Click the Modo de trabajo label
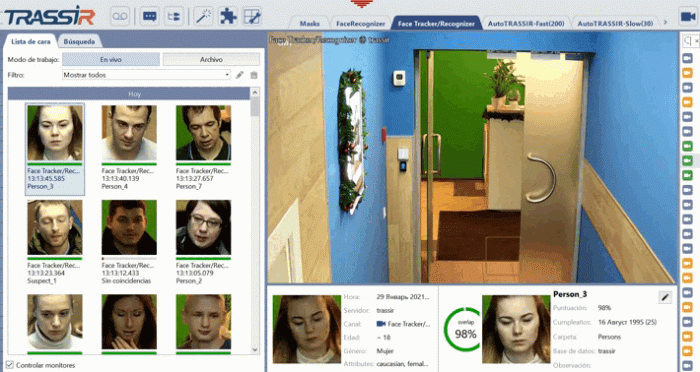The height and width of the screenshot is (372, 700). [x=33, y=59]
